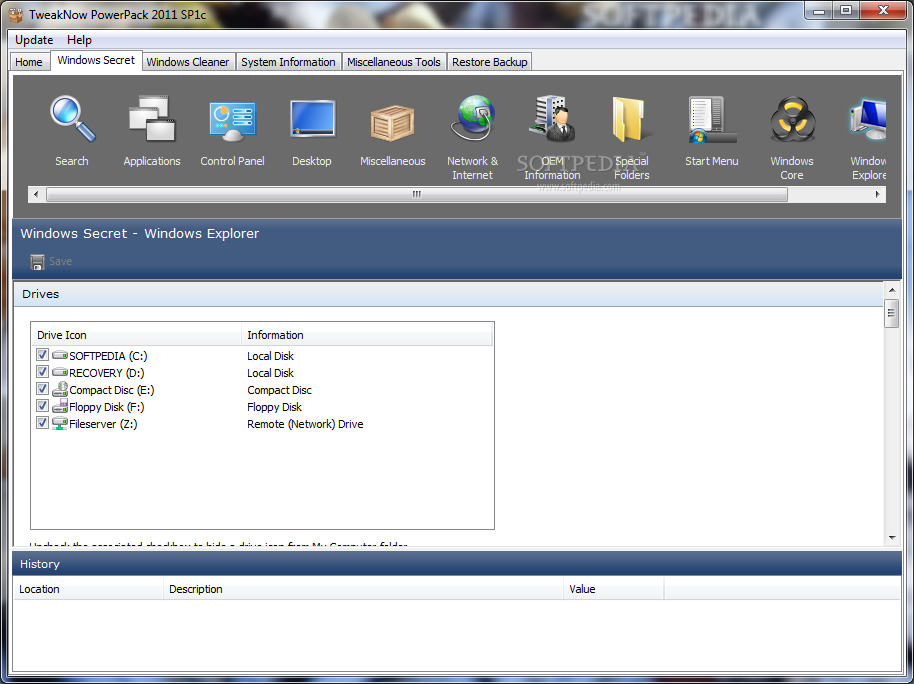914x684 pixels.
Task: Switch to the Miscellaneous Tools tab
Action: [x=394, y=62]
